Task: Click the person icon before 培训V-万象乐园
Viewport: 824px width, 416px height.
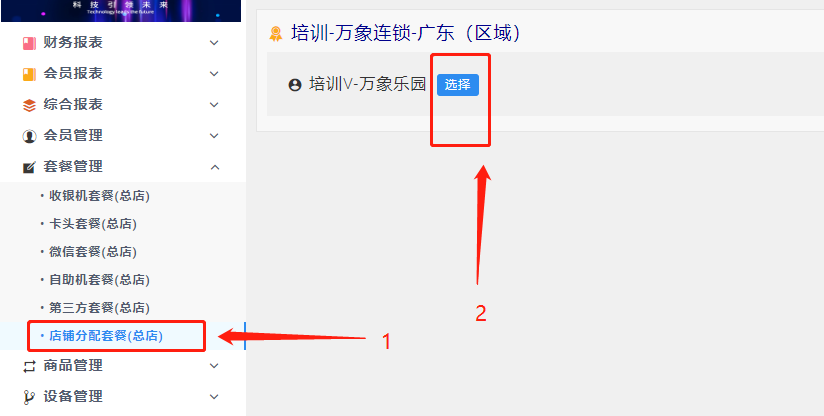Action: point(295,85)
